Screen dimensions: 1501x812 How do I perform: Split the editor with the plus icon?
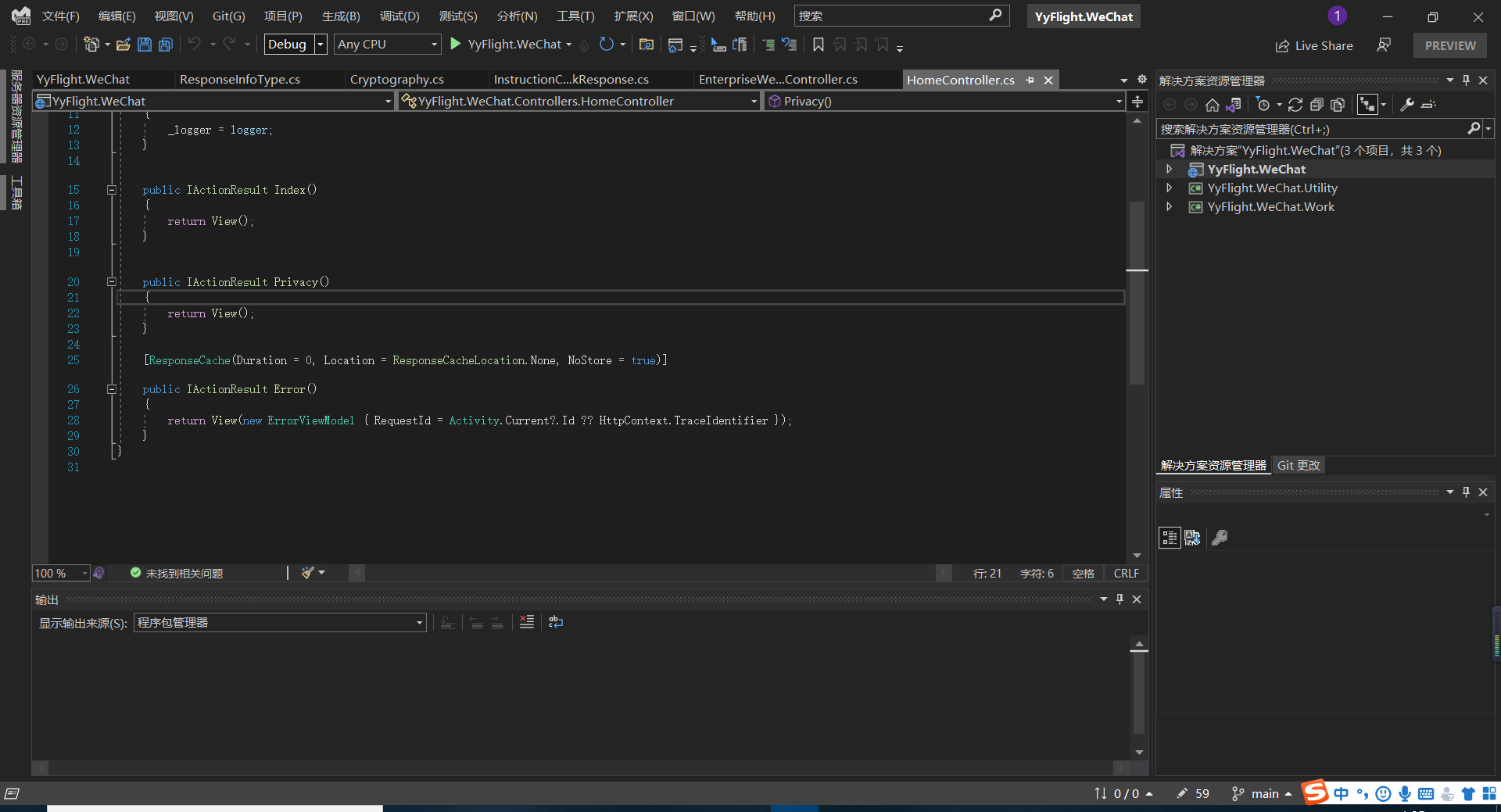[1137, 101]
